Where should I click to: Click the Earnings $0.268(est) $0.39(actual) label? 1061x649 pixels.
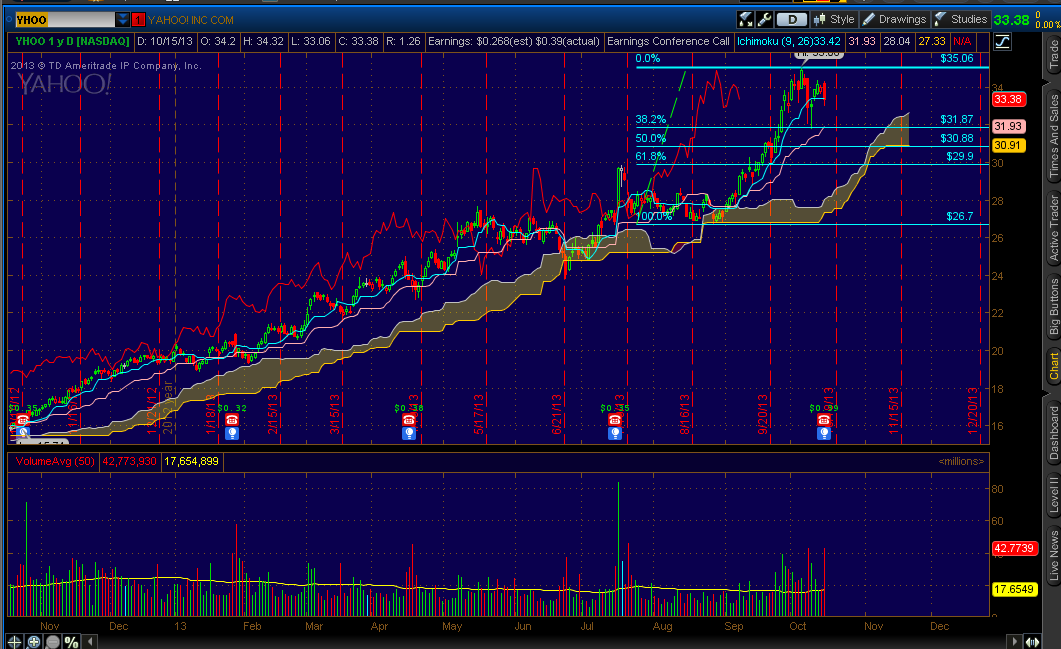514,41
